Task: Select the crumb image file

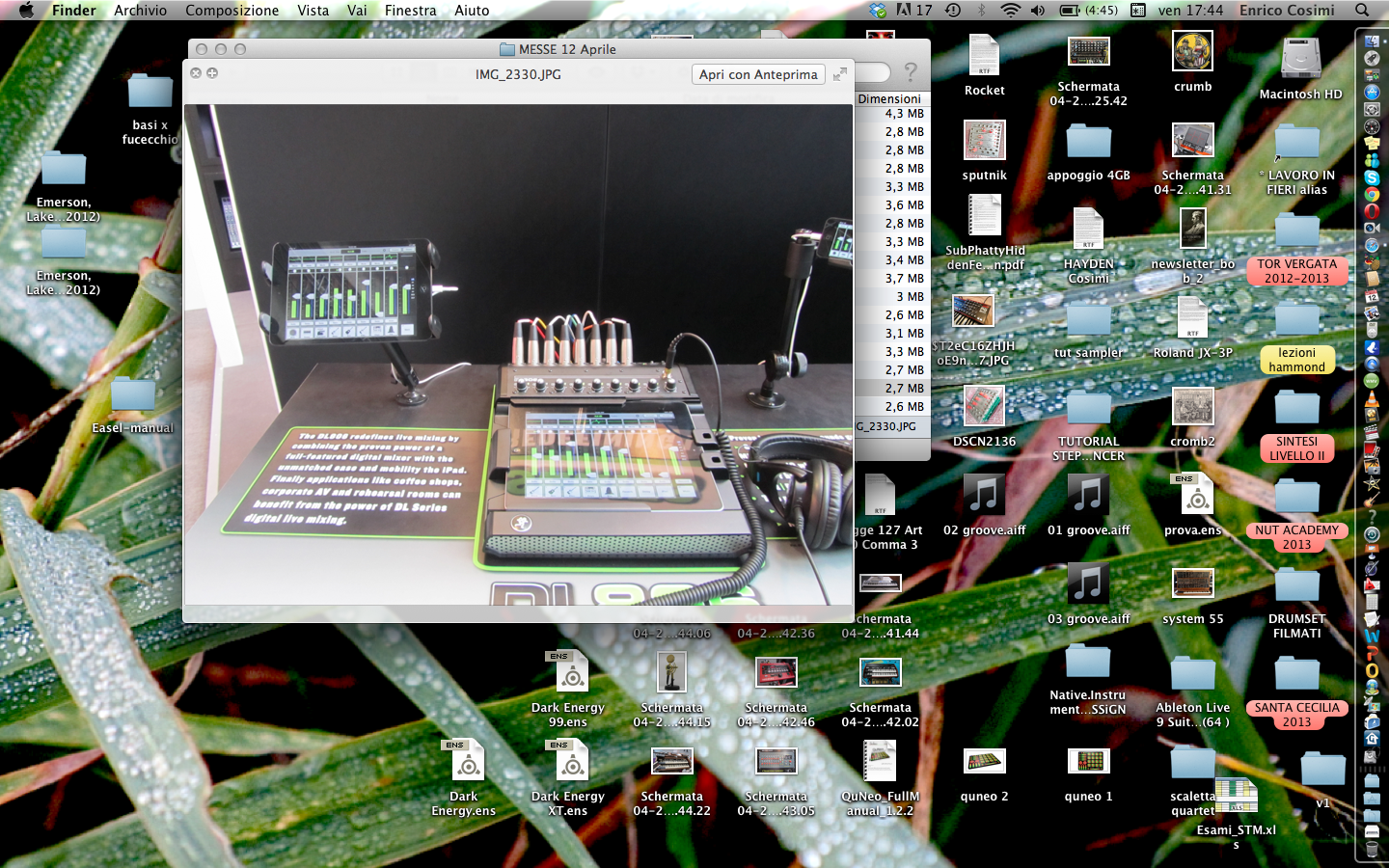Action: click(x=1192, y=51)
